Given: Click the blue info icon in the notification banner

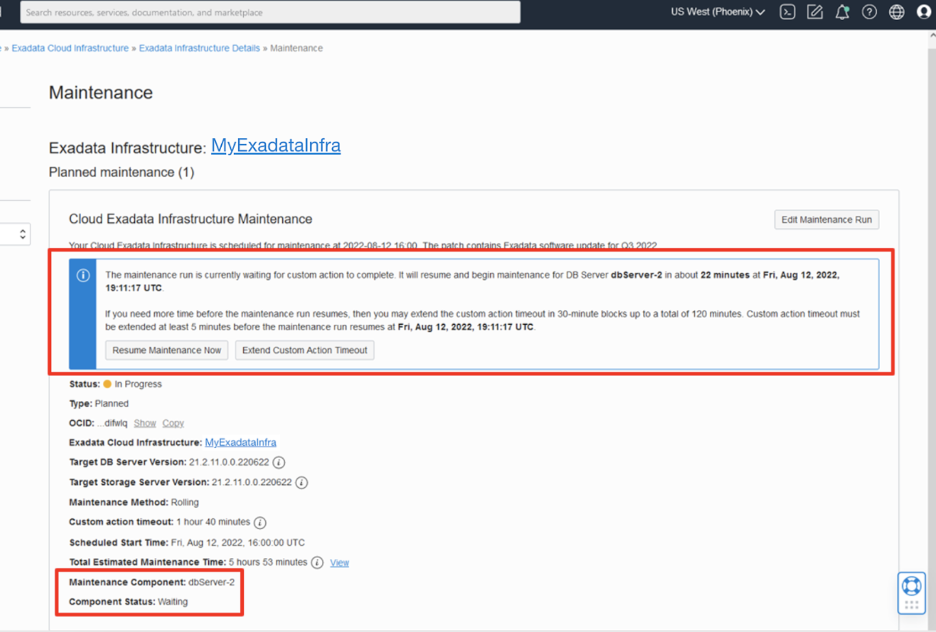Looking at the screenshot, I should tap(83, 275).
